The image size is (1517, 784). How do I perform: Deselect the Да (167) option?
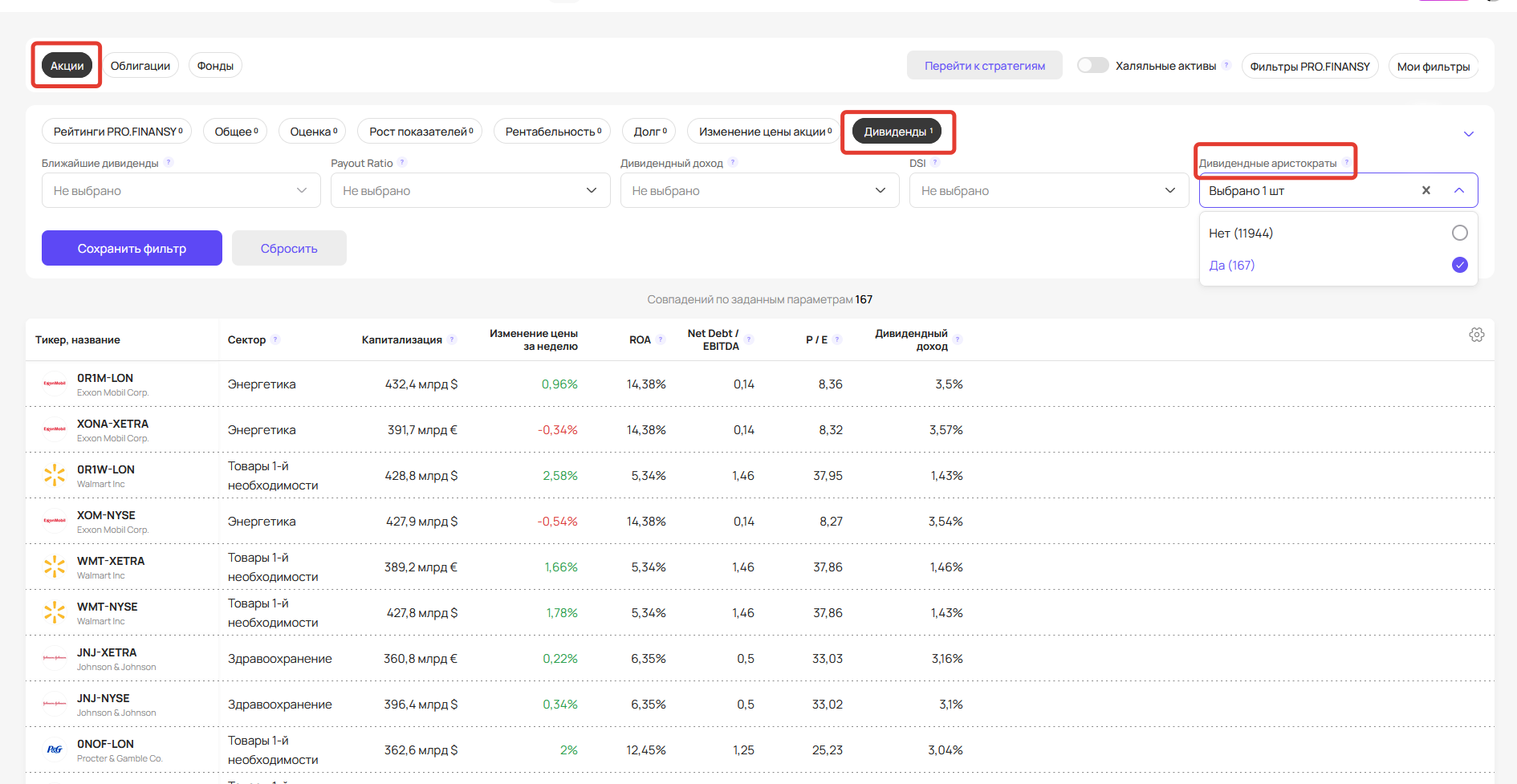(1459, 265)
